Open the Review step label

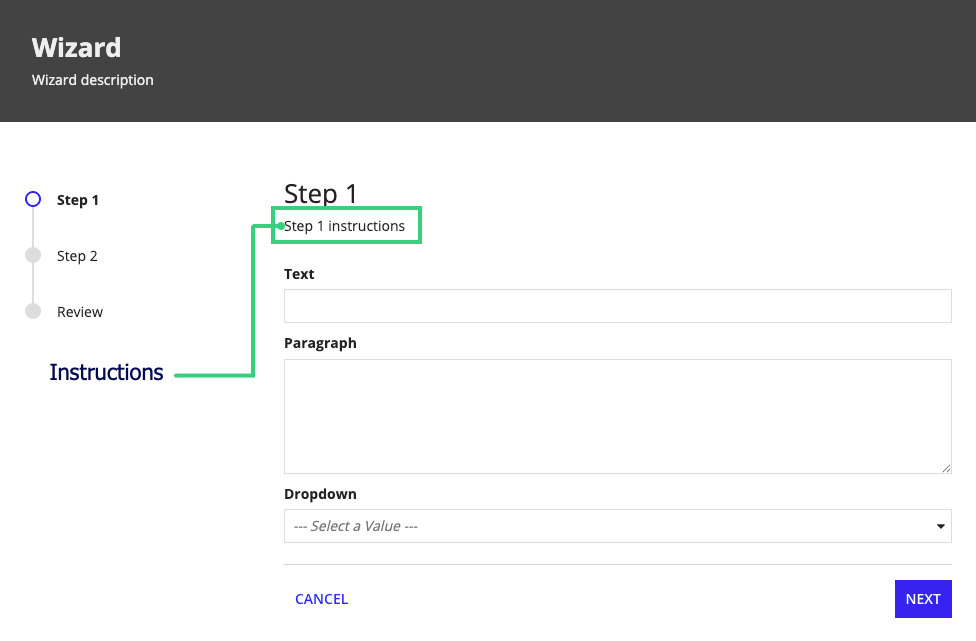[x=80, y=312]
